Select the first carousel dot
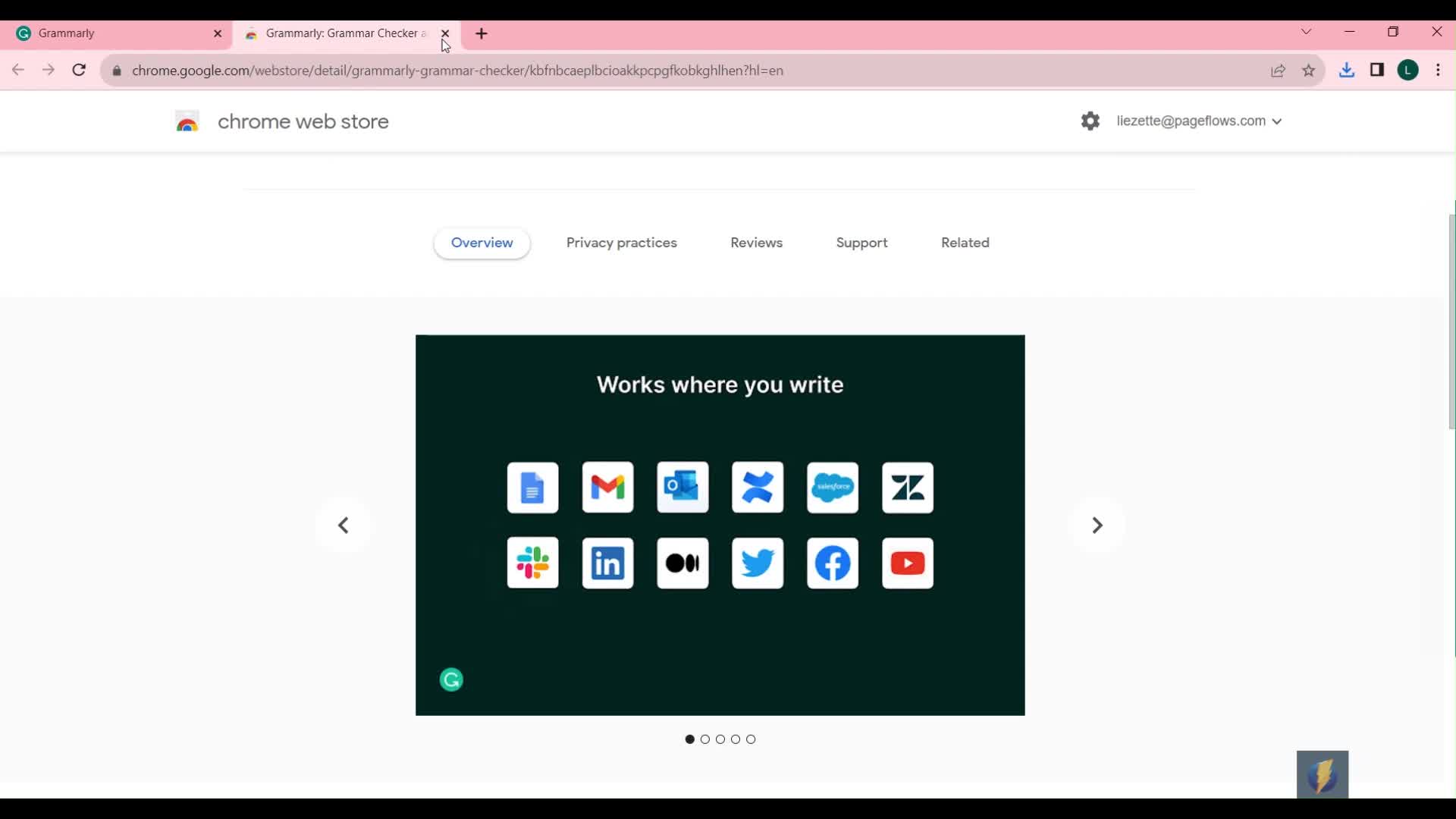The height and width of the screenshot is (819, 1456). (690, 739)
